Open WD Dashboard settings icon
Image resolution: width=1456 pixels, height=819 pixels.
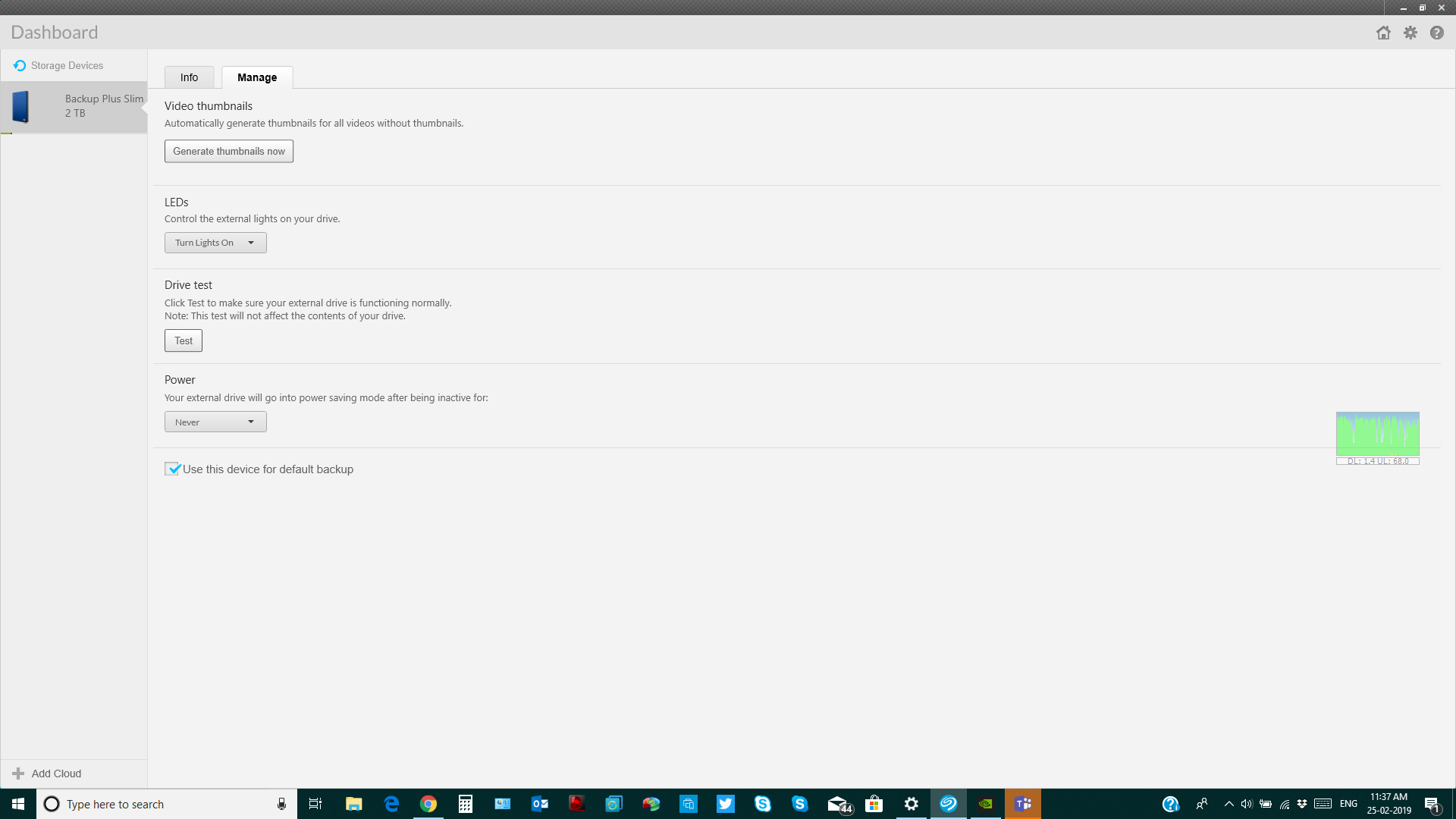pos(1410,32)
